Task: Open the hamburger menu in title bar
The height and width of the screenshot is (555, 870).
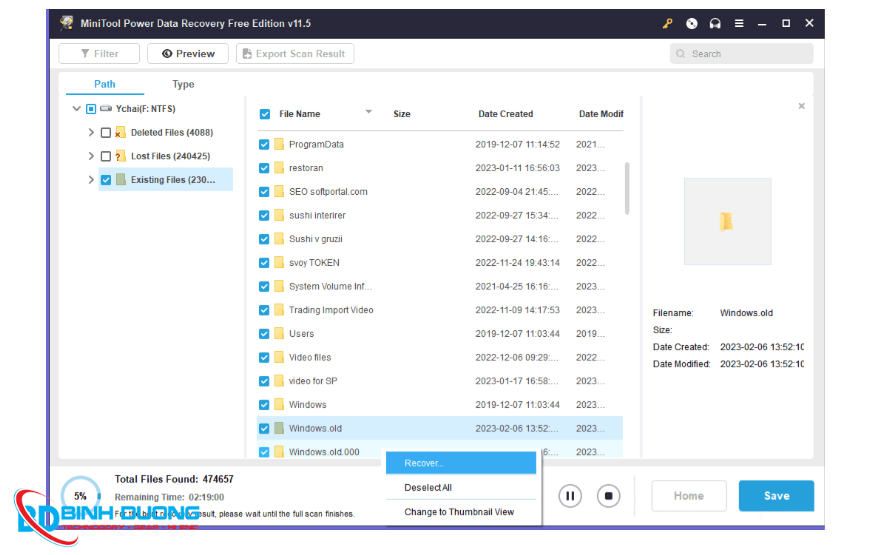Action: (739, 23)
